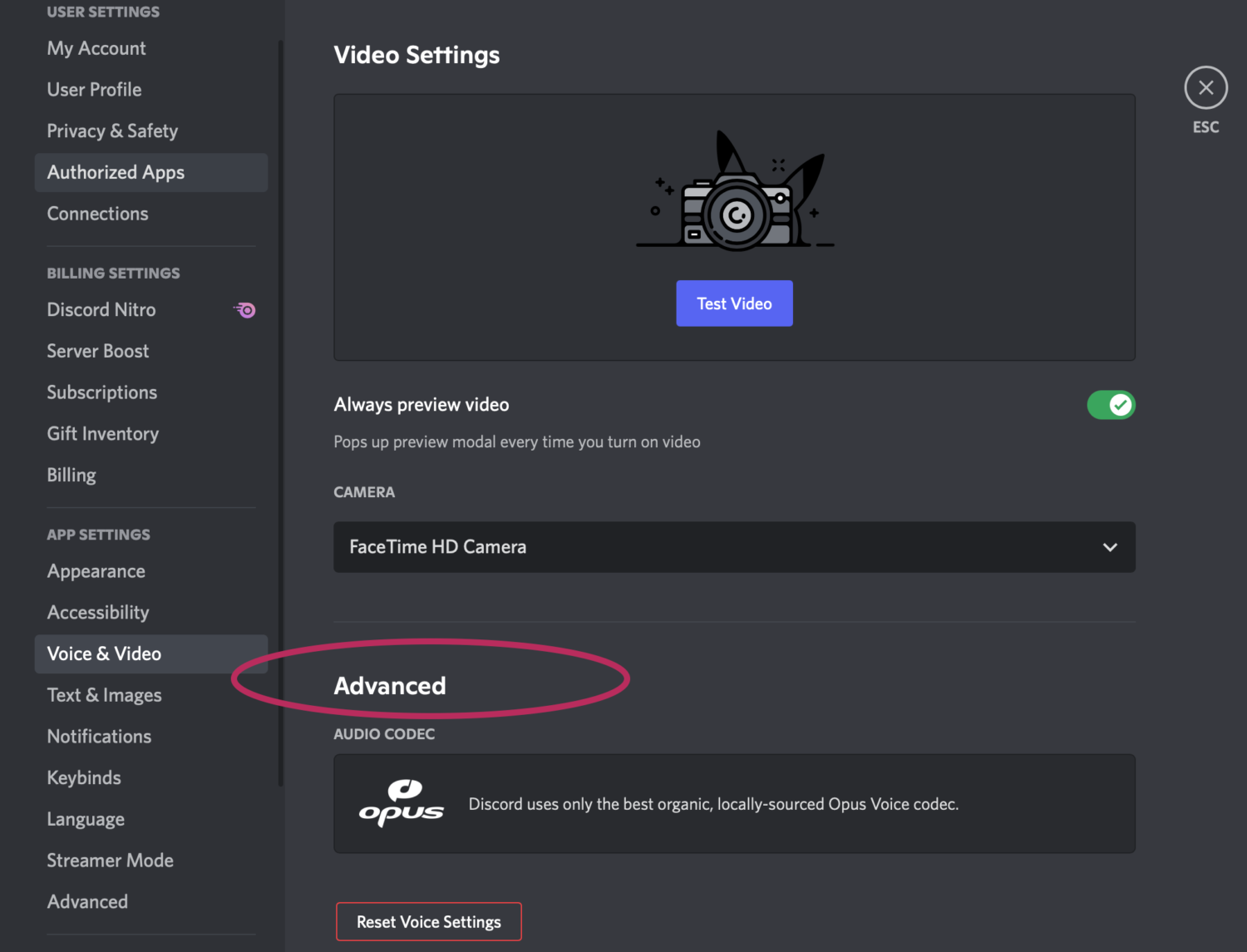Go to Server Boost settings
This screenshot has width=1247, height=952.
coord(151,351)
